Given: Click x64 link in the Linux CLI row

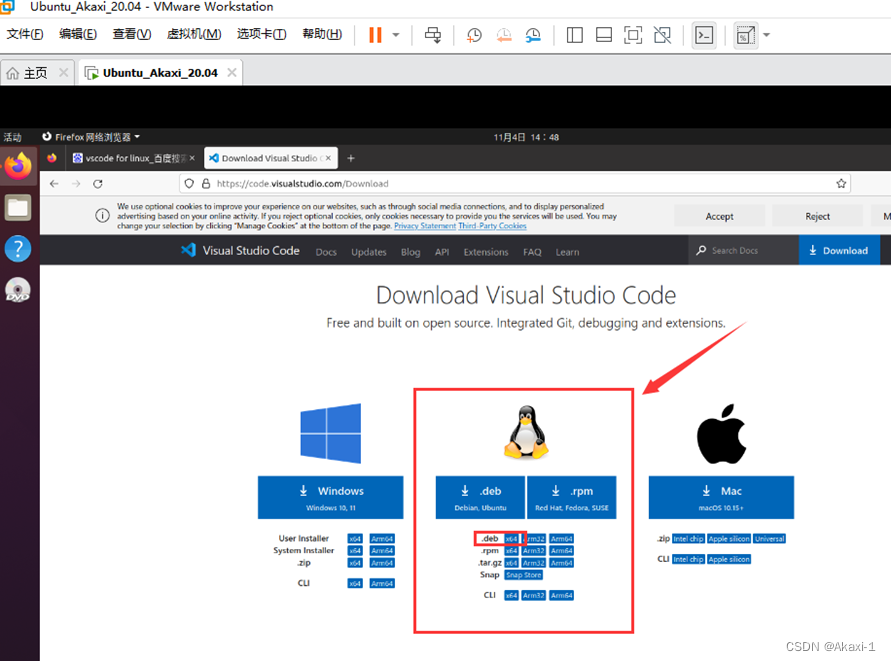Looking at the screenshot, I should click(x=511, y=596).
